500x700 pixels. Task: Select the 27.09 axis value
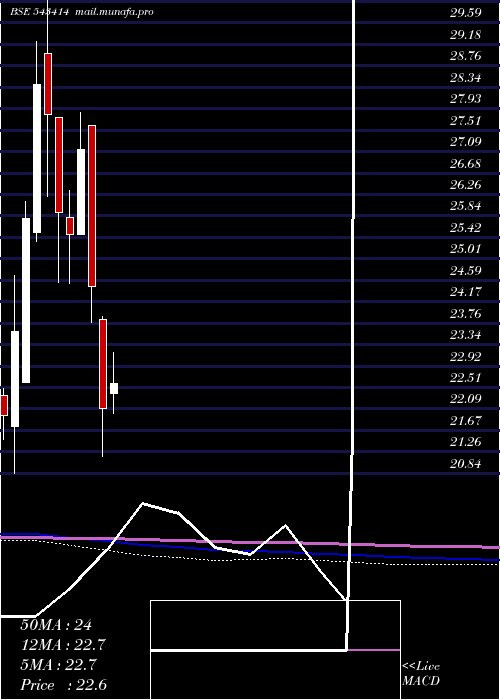[466, 142]
